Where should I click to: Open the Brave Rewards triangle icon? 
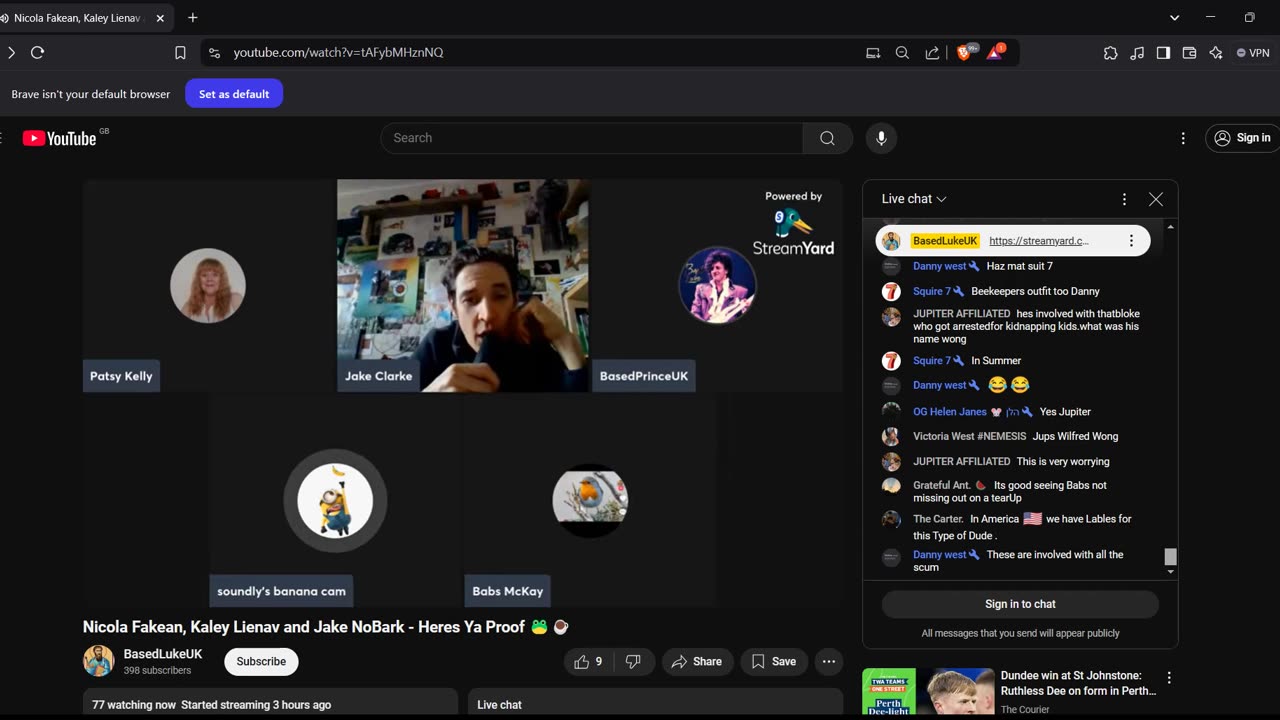(995, 53)
